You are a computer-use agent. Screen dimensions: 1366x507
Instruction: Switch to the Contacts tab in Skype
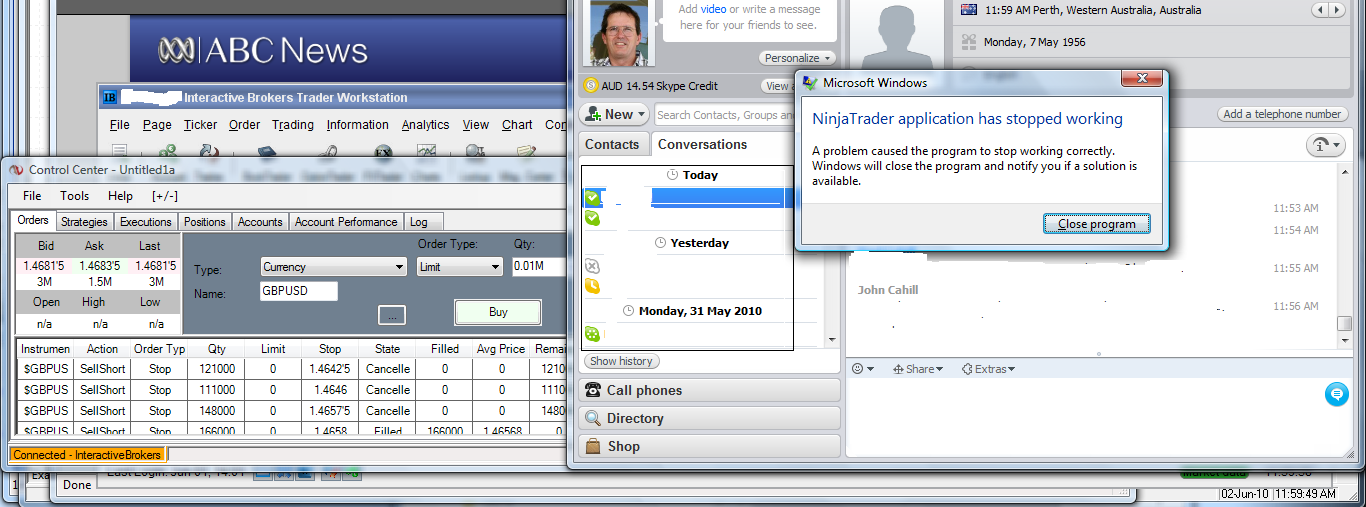[x=612, y=145]
